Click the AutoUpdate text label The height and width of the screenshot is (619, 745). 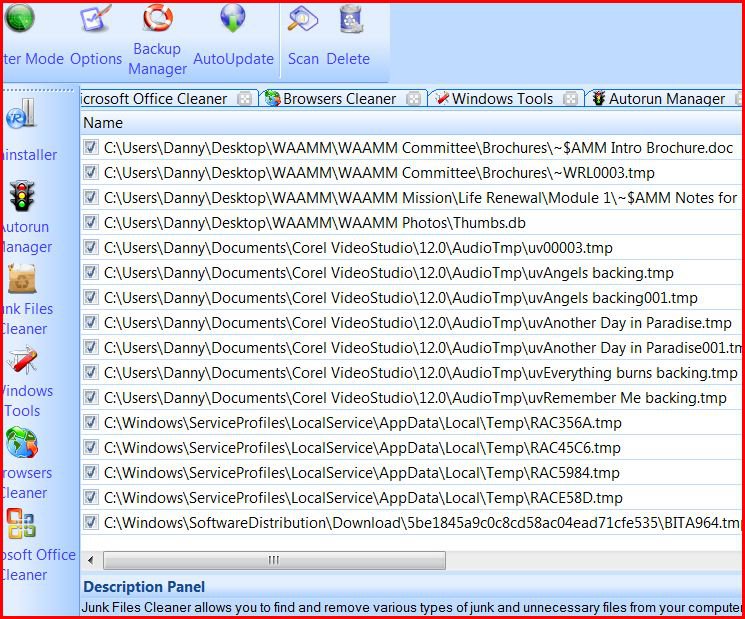(233, 59)
